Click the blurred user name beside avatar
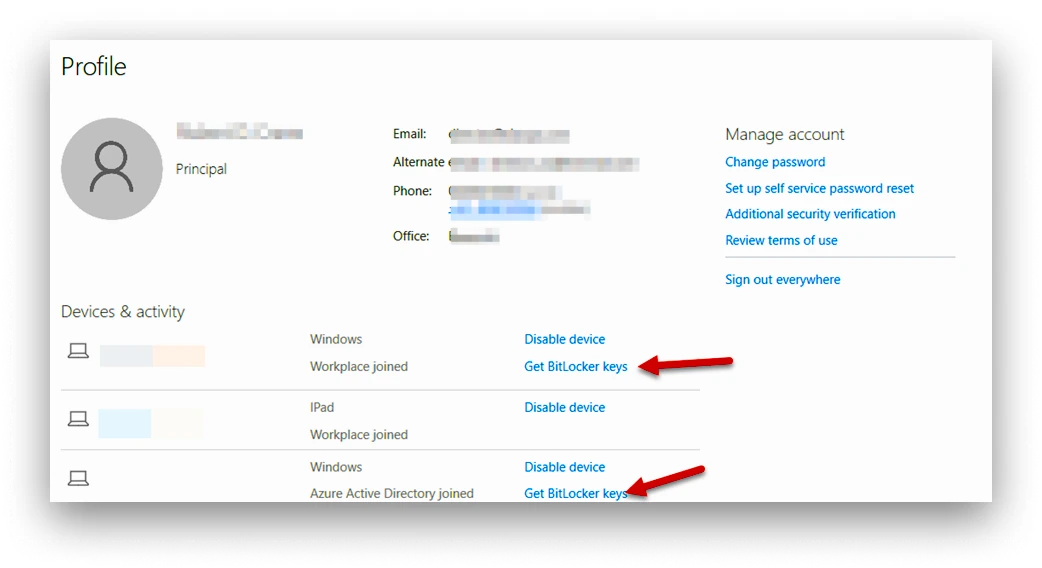Screen dimensions: 1042x568 239,132
